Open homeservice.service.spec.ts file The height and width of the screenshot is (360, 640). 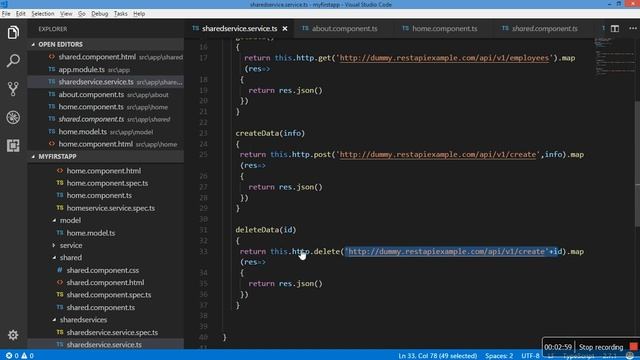pos(106,208)
